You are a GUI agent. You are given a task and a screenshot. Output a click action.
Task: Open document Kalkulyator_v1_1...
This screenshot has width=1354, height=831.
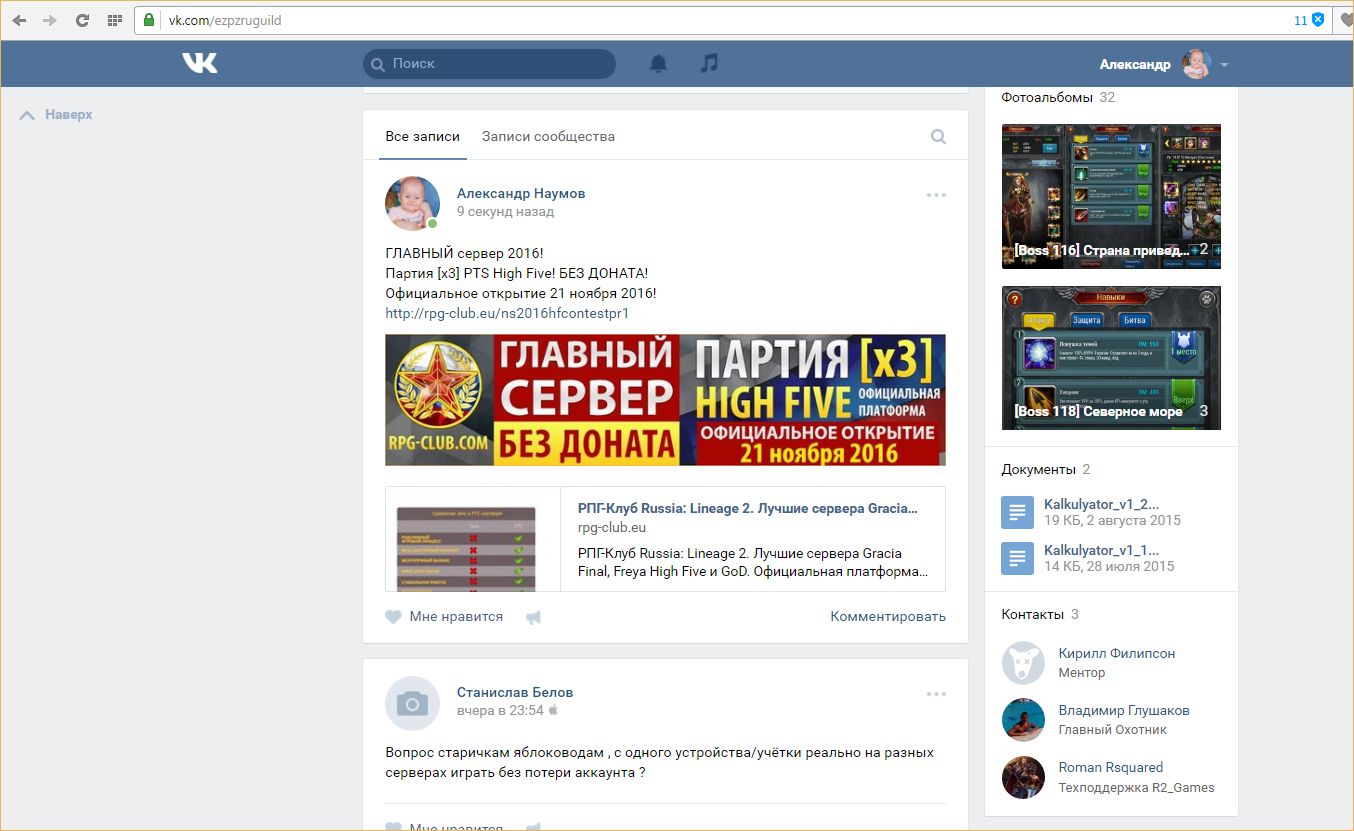1102,551
